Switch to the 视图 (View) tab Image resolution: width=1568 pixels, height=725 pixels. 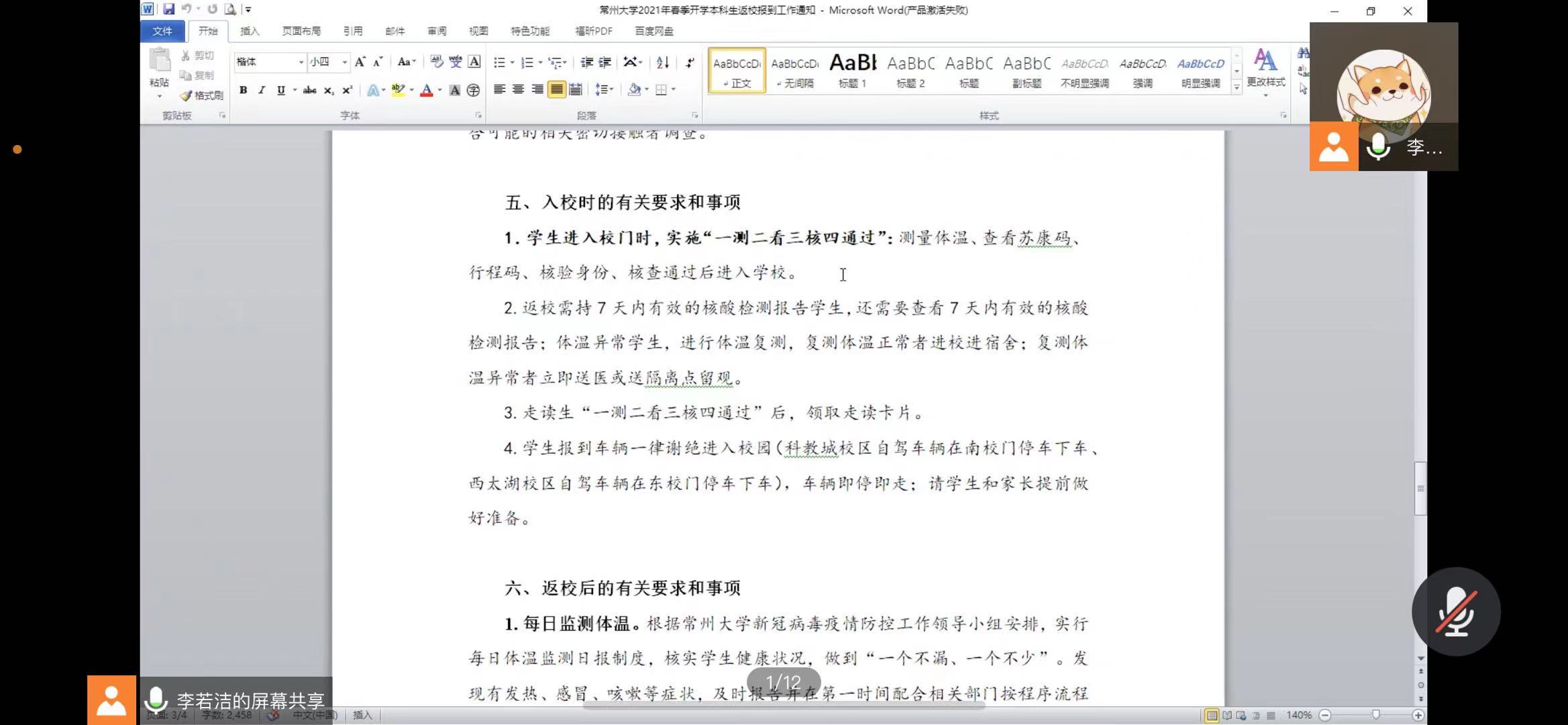478,31
